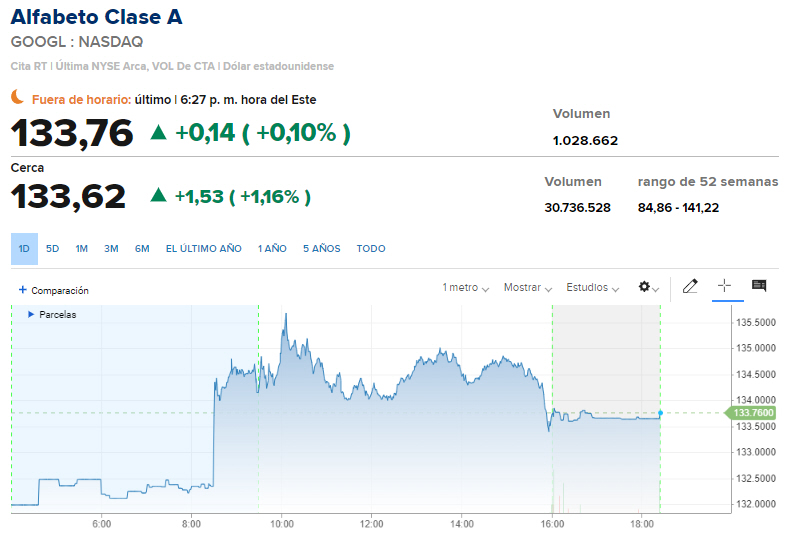This screenshot has height=536, width=797.
Task: Select the 5 AÑOS range
Action: [322, 249]
